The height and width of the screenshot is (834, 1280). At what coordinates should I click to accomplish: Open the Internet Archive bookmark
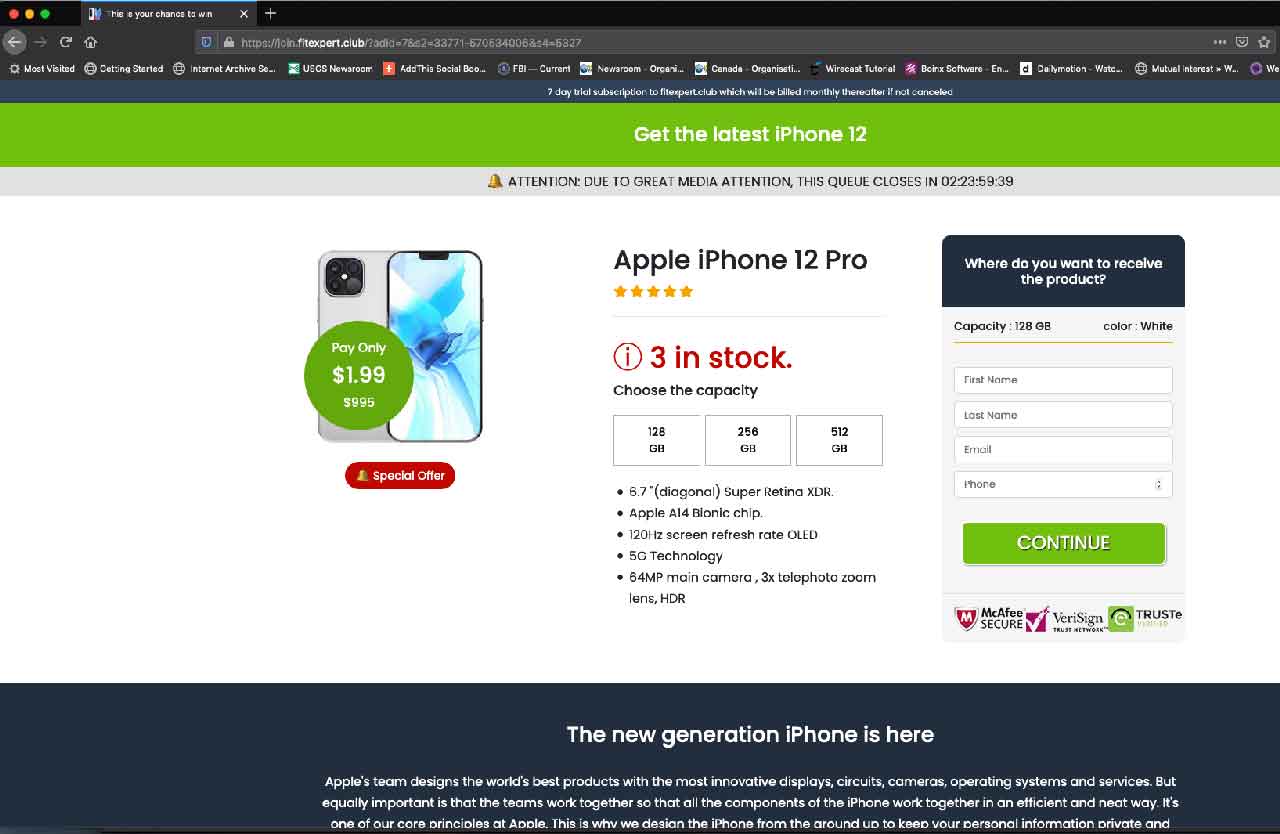coord(224,69)
